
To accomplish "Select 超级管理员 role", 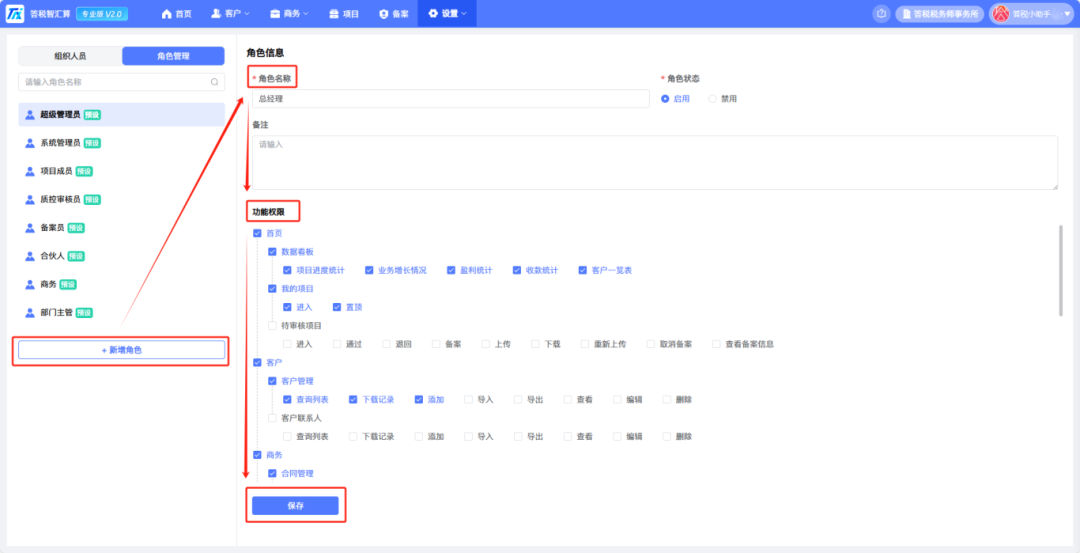I will point(121,115).
